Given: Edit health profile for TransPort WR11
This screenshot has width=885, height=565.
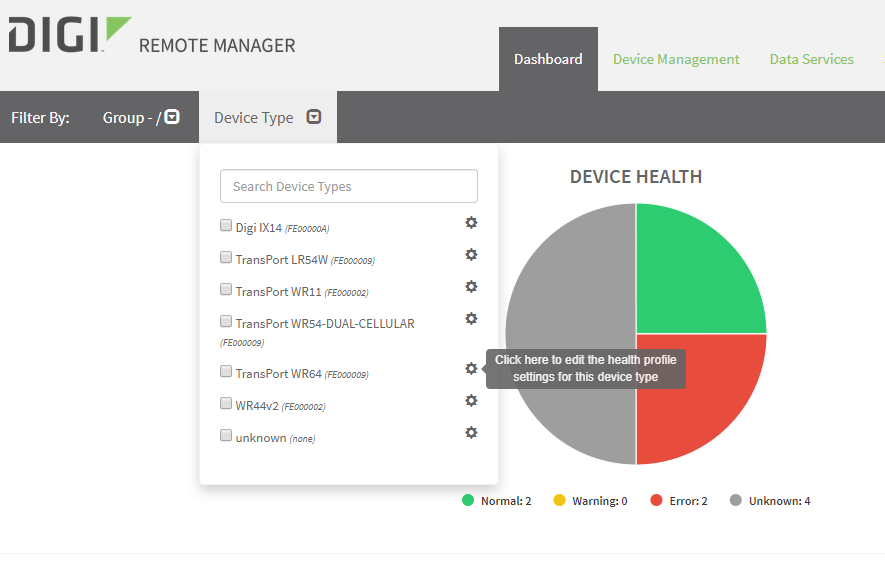Looking at the screenshot, I should pos(471,287).
